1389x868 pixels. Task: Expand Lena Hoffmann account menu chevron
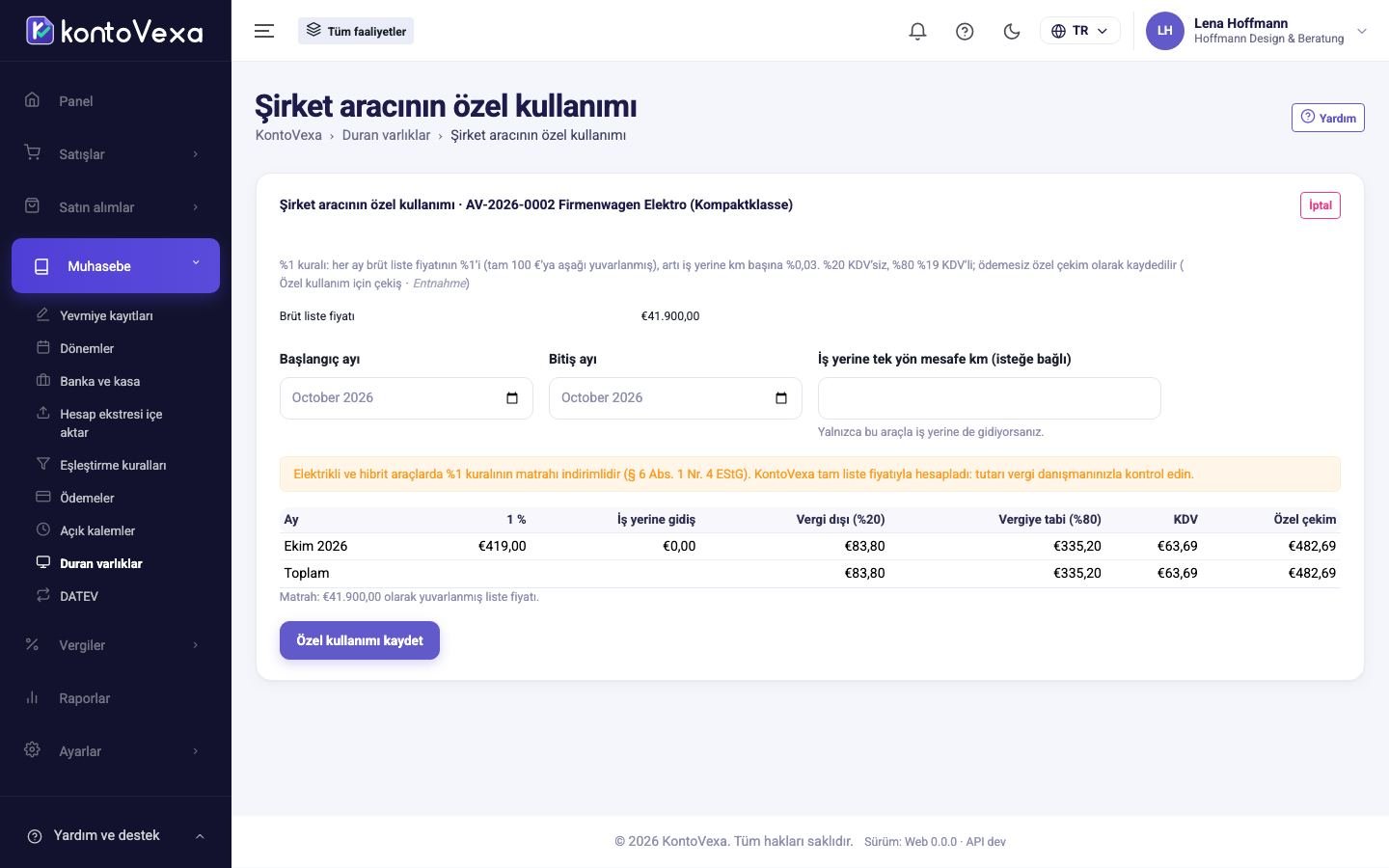tap(1362, 31)
